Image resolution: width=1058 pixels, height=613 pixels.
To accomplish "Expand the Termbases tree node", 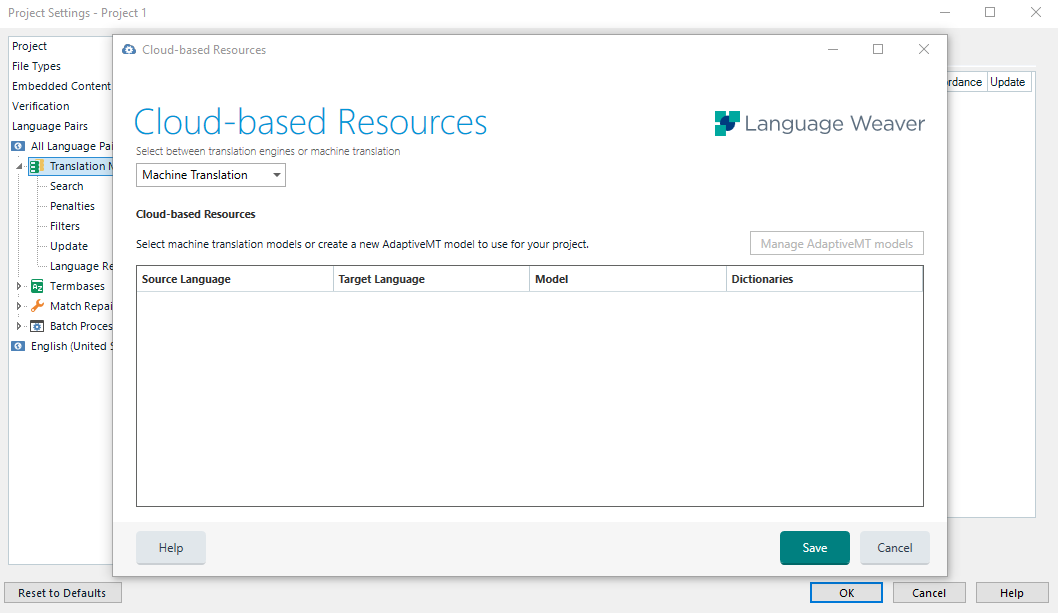I will tap(18, 286).
